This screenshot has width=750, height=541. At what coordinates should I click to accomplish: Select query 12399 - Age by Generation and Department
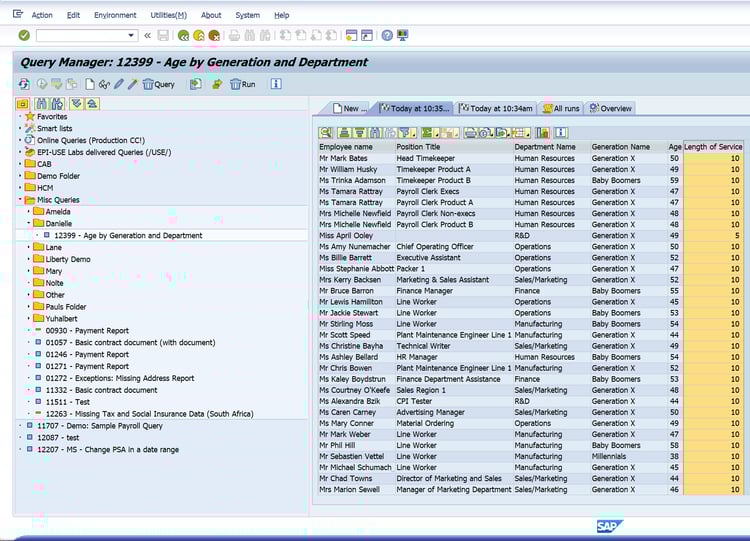tap(128, 235)
